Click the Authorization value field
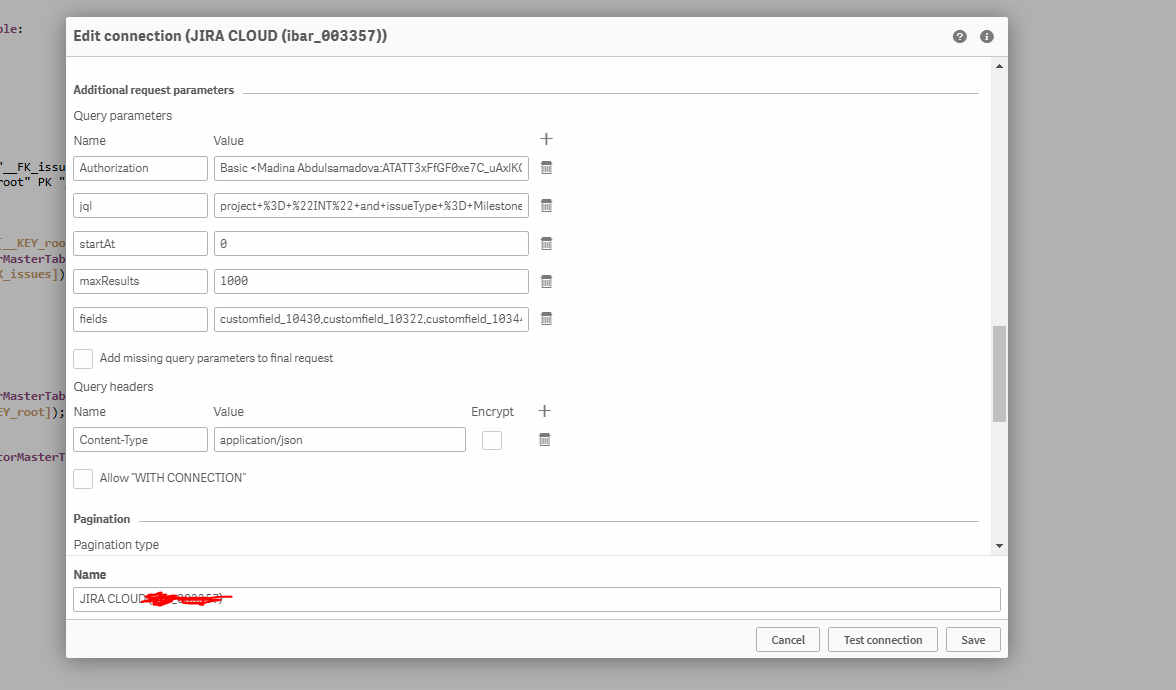 (371, 168)
